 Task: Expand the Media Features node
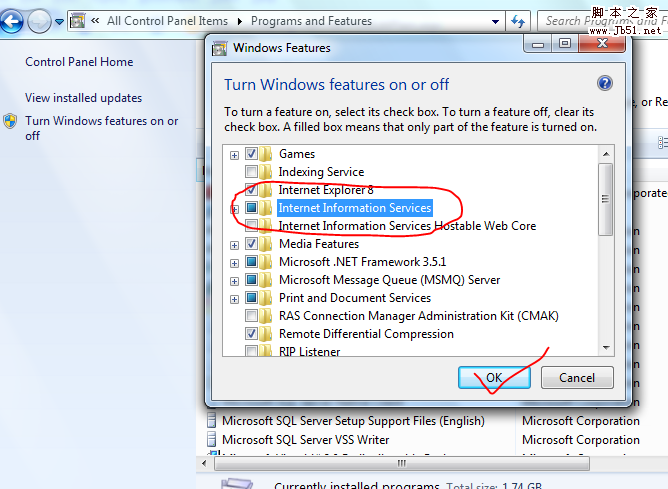(234, 245)
